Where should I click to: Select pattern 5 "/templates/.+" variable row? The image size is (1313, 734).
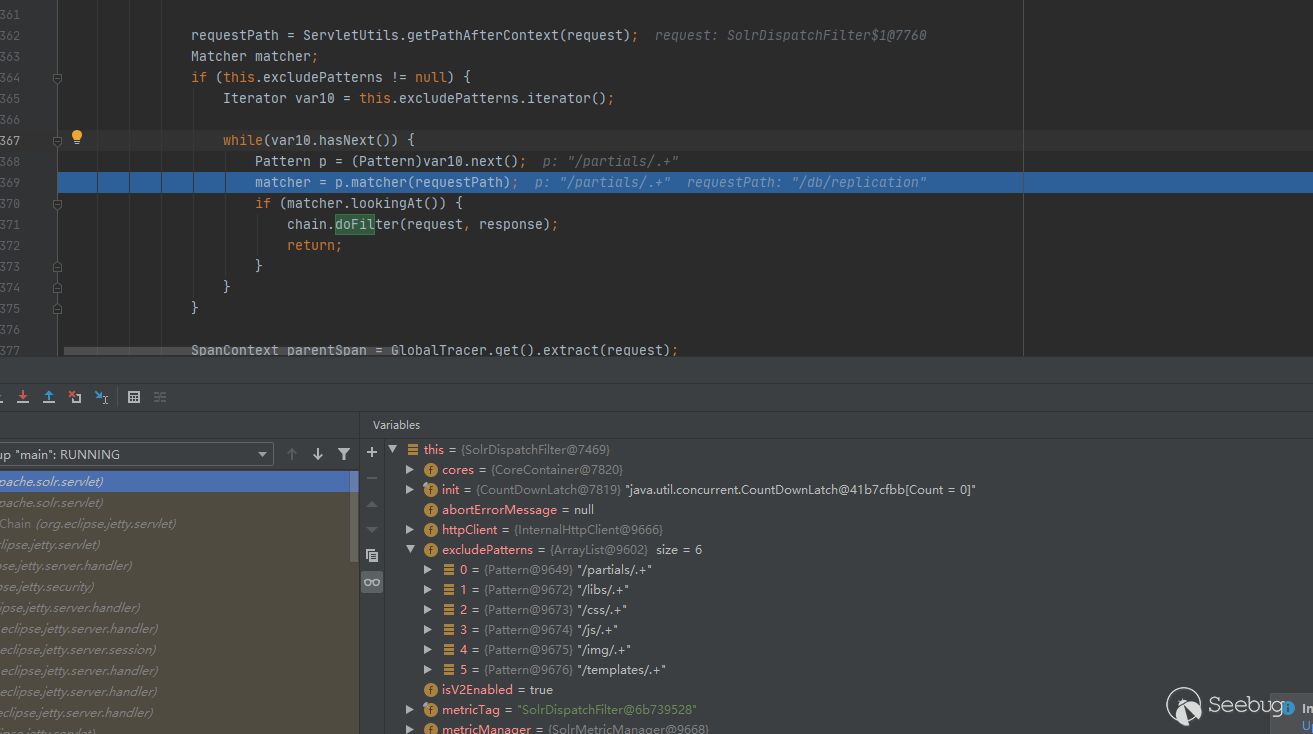tap(562, 670)
